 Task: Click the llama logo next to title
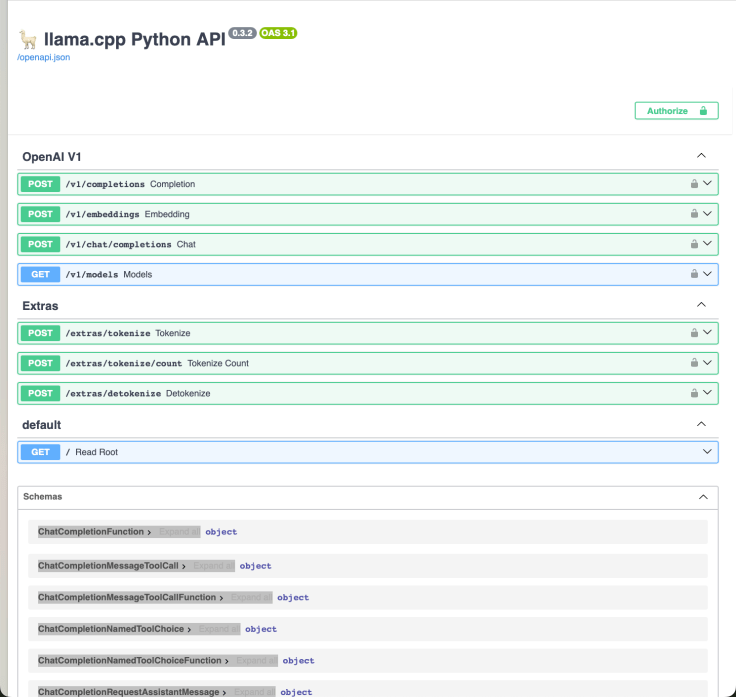click(28, 39)
